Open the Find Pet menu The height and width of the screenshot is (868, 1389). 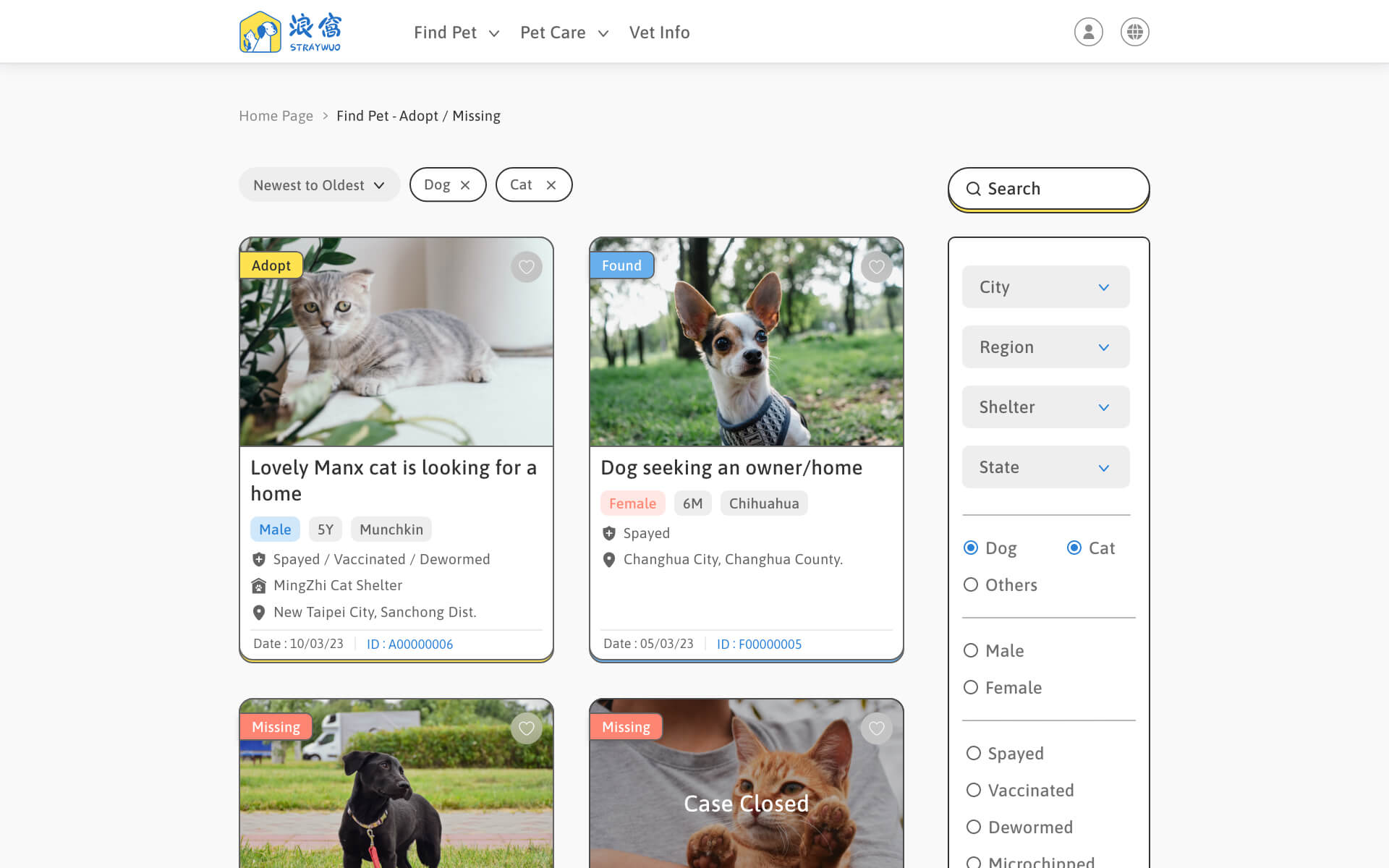[x=455, y=31]
